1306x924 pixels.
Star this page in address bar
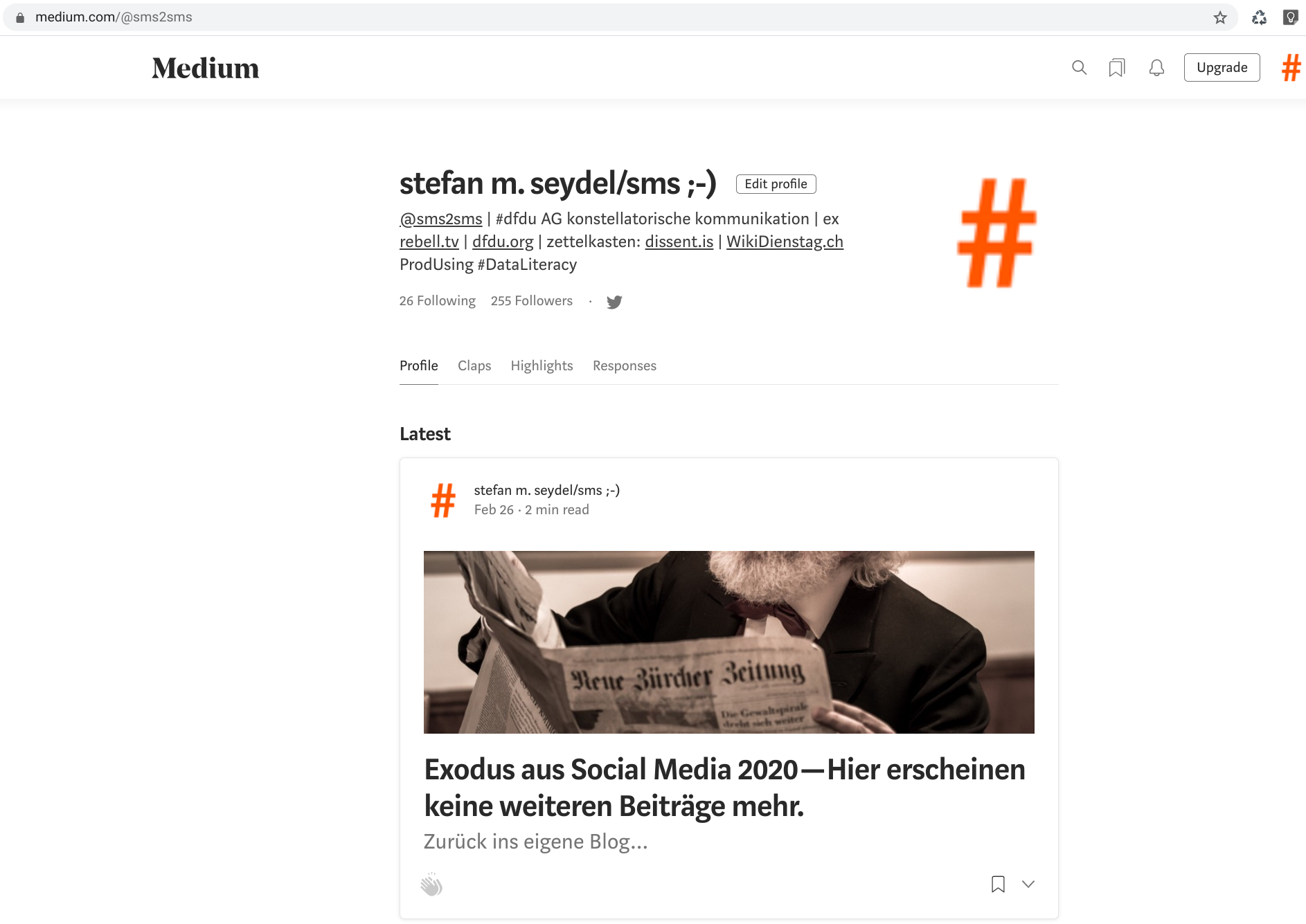(x=1220, y=17)
